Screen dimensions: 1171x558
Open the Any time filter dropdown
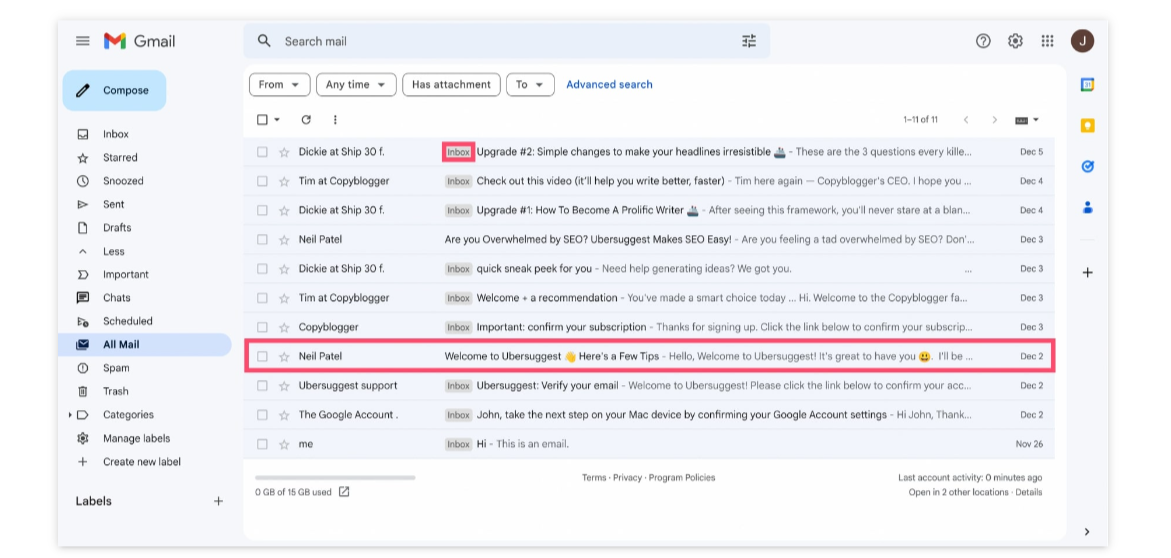[x=356, y=84]
